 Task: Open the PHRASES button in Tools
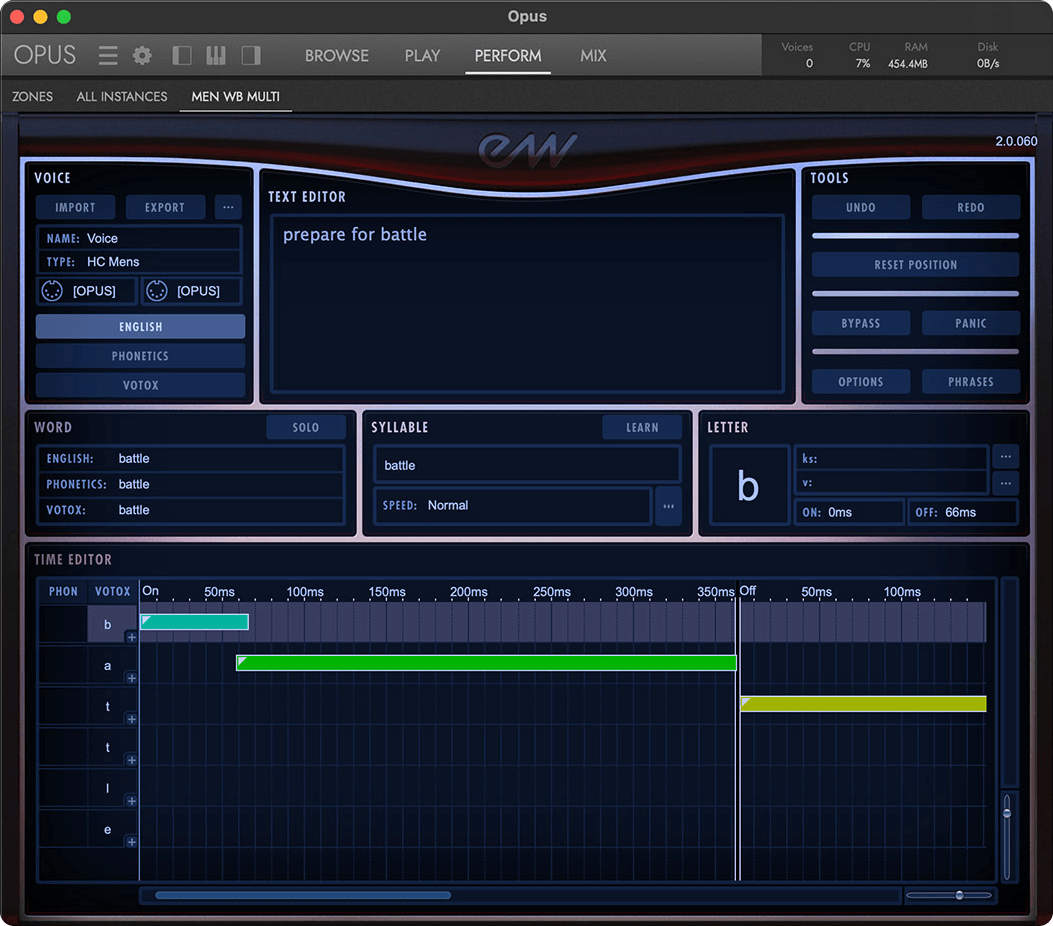click(971, 381)
